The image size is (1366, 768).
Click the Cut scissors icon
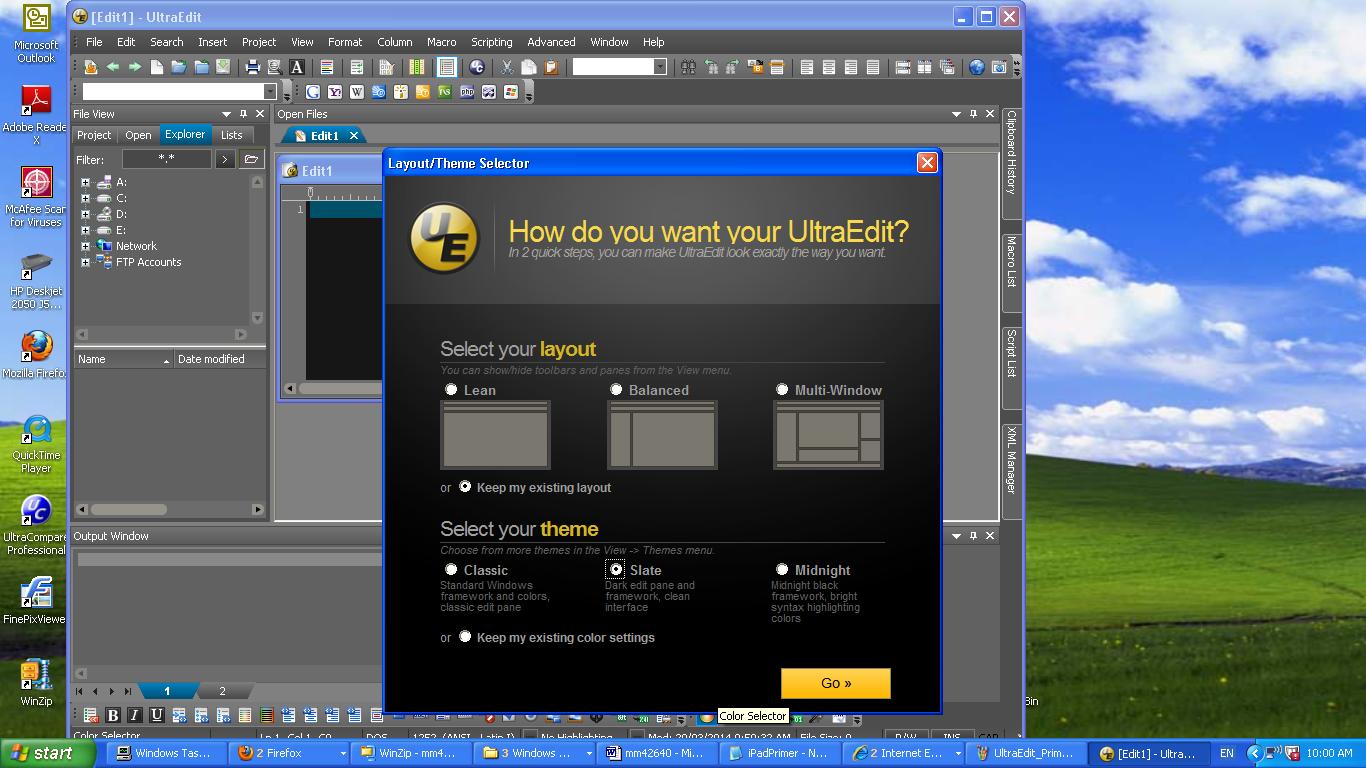click(x=507, y=67)
